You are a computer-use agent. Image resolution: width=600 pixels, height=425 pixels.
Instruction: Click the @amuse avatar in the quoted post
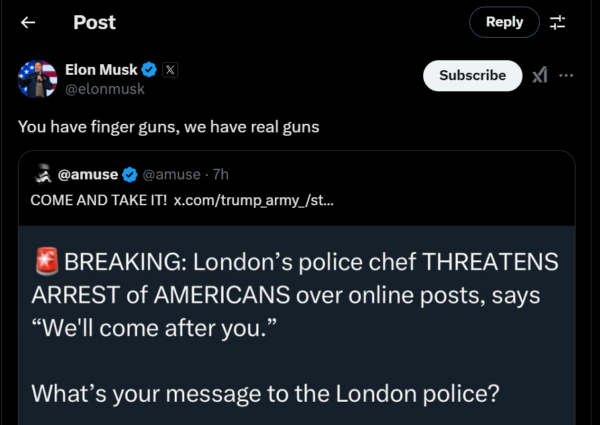[42, 174]
